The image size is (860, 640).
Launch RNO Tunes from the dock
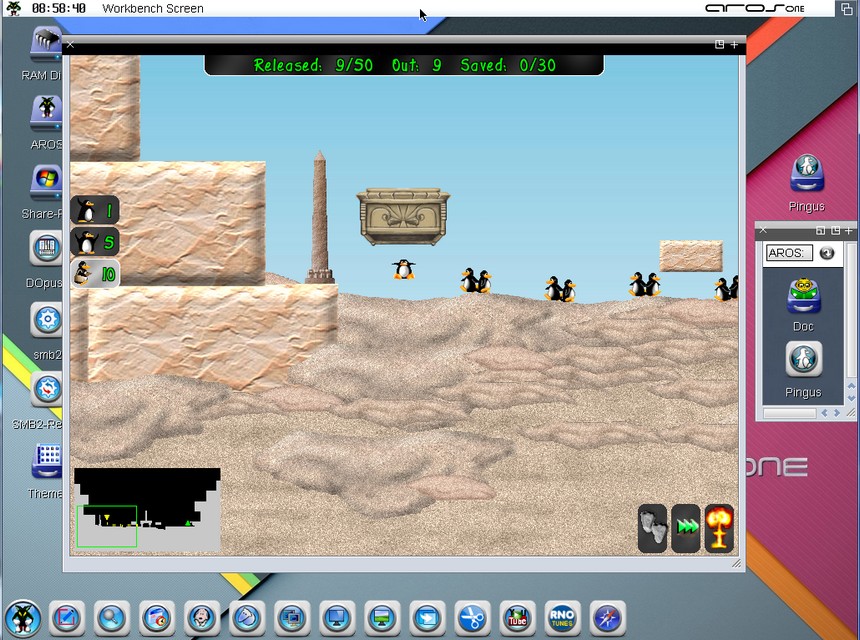[x=562, y=617]
